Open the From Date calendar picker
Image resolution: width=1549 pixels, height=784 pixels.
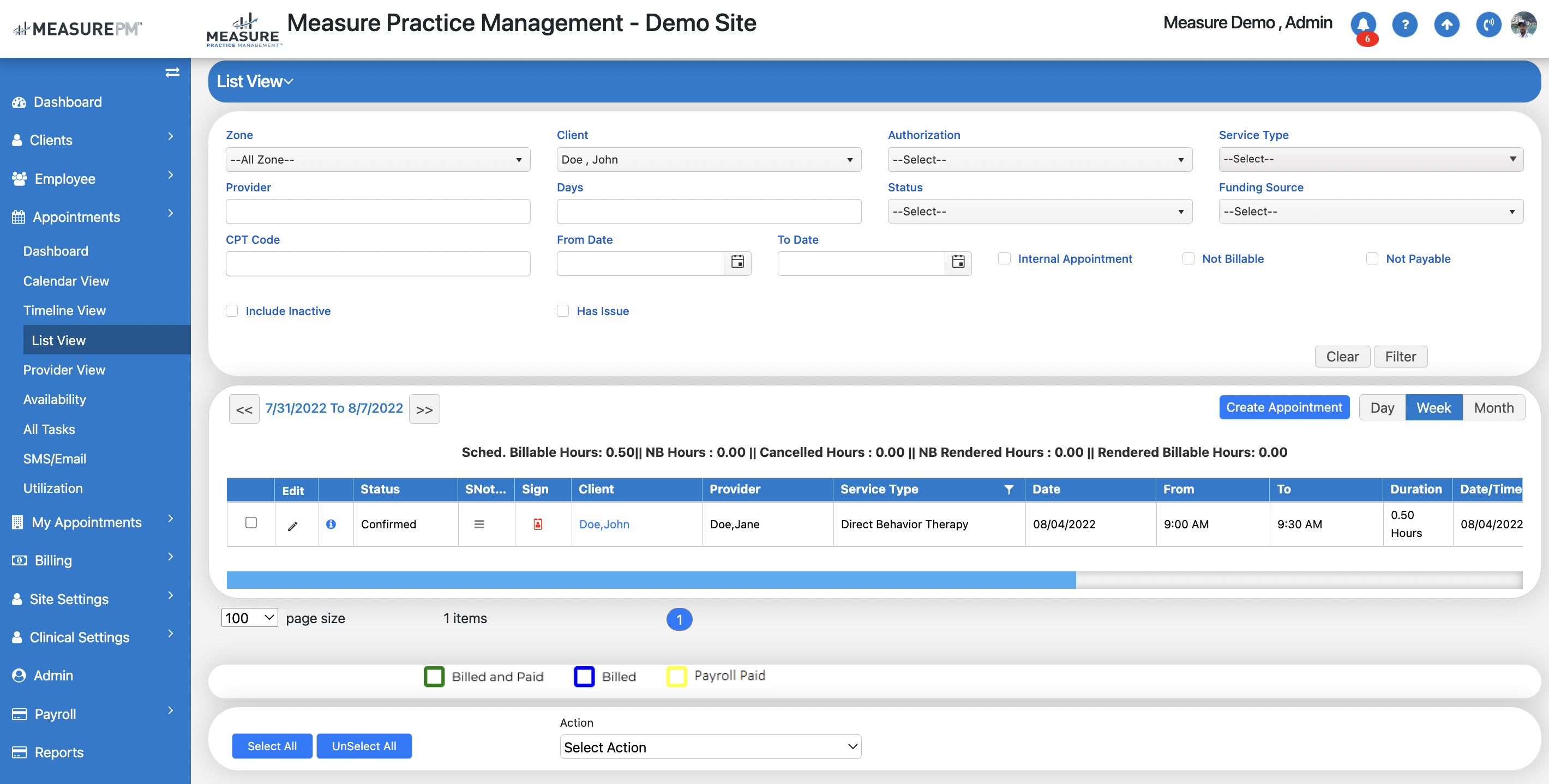[x=737, y=262]
